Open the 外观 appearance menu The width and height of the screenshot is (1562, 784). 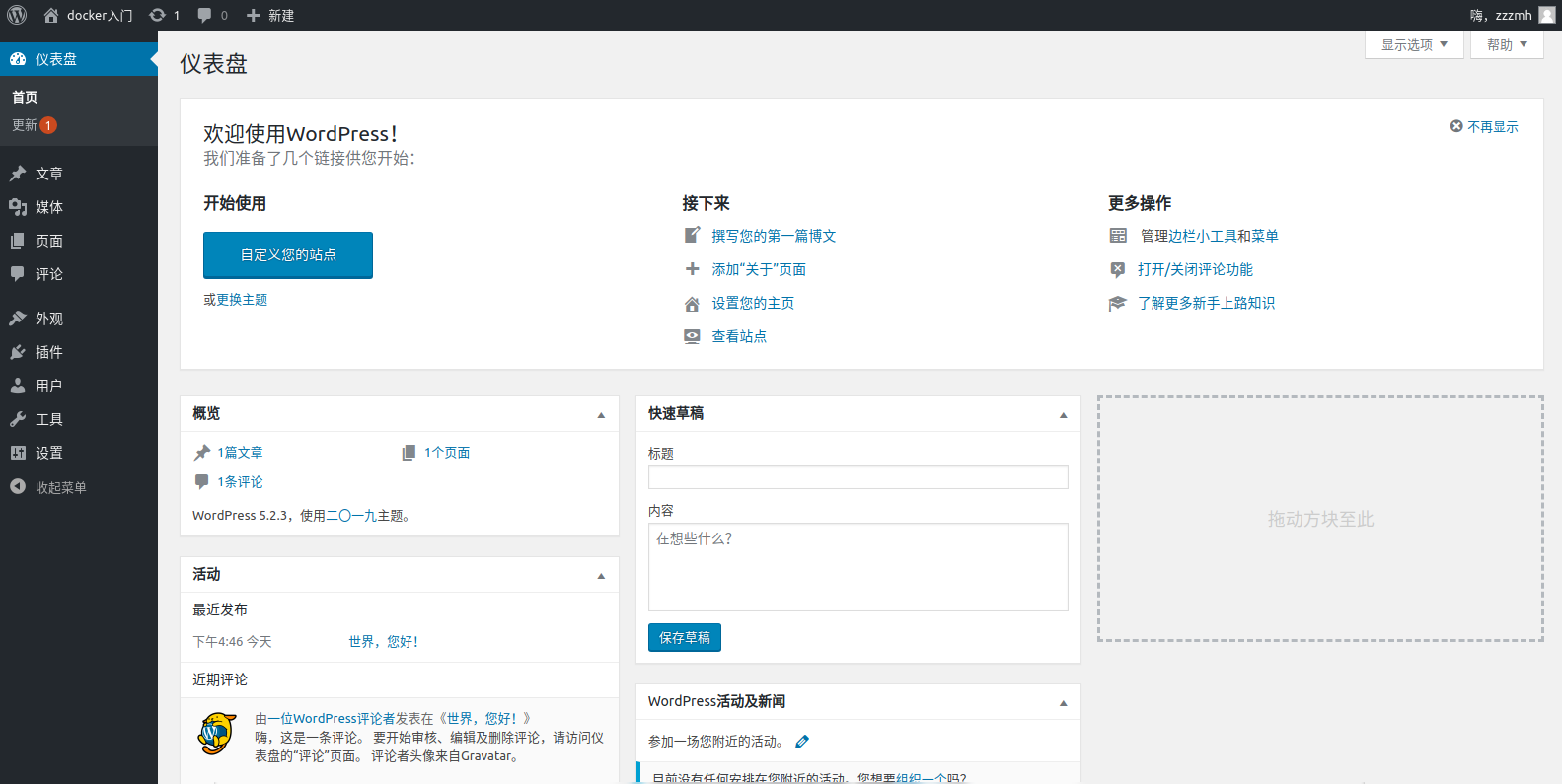pyautogui.click(x=48, y=319)
